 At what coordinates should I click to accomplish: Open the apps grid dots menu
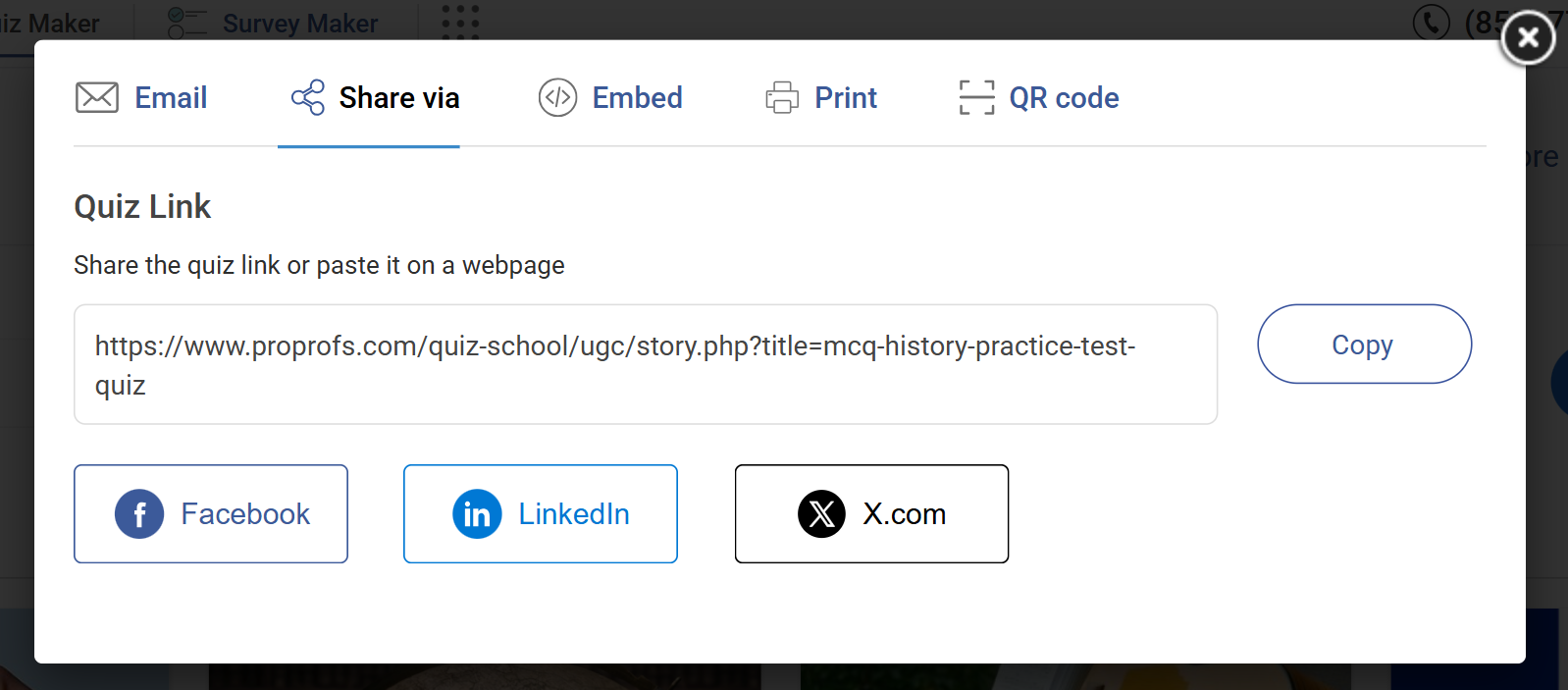coord(460,22)
